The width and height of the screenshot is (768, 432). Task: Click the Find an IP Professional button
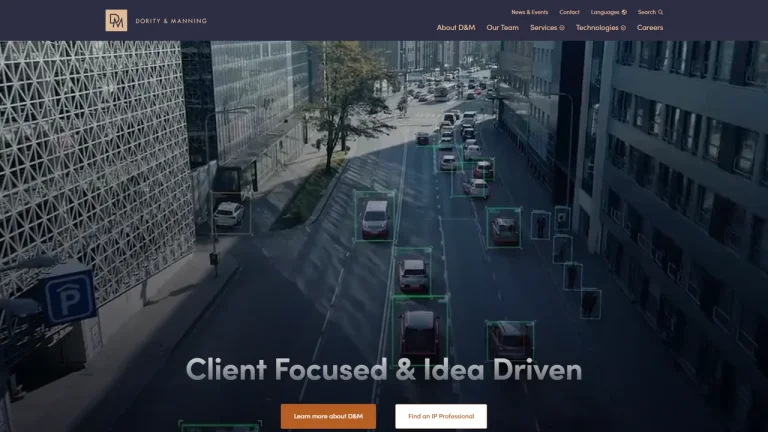(441, 416)
